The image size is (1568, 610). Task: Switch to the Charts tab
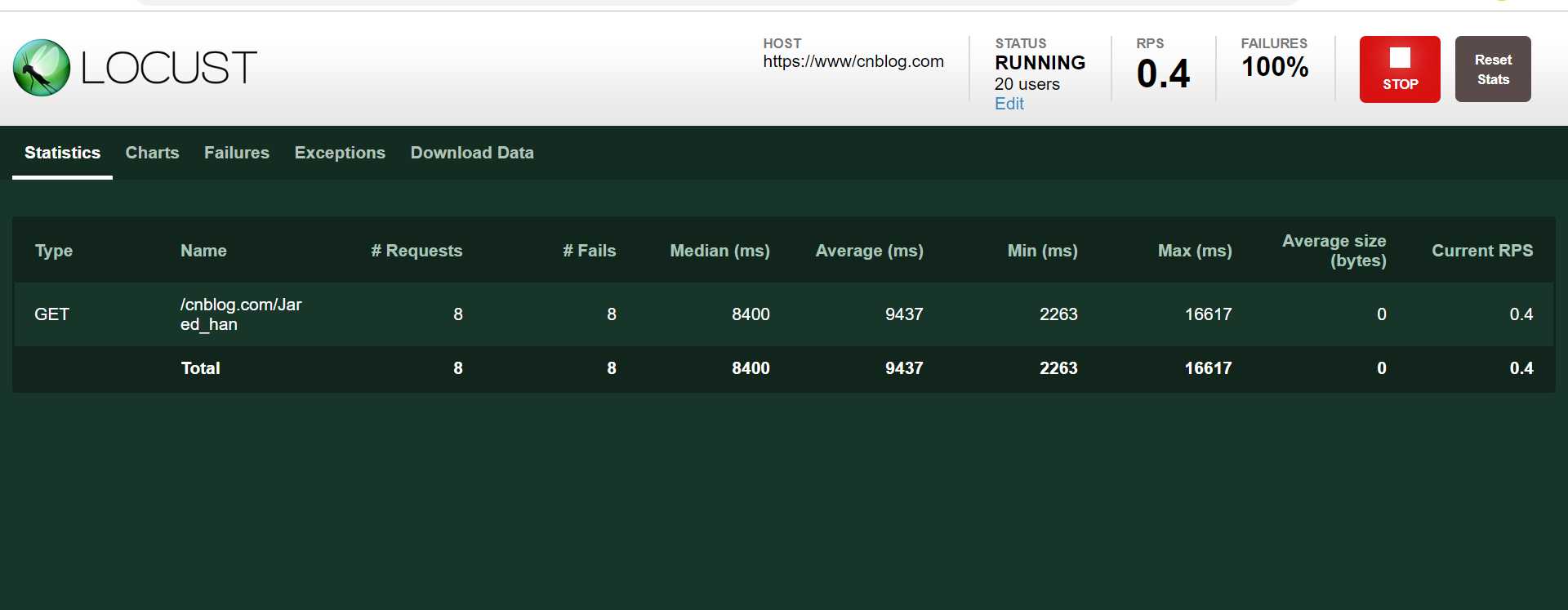(152, 153)
